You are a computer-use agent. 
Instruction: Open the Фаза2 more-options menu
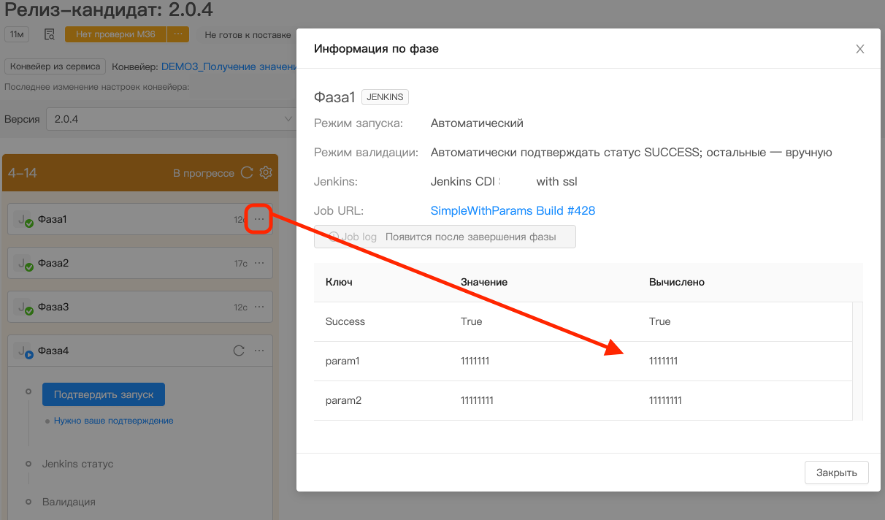[259, 263]
